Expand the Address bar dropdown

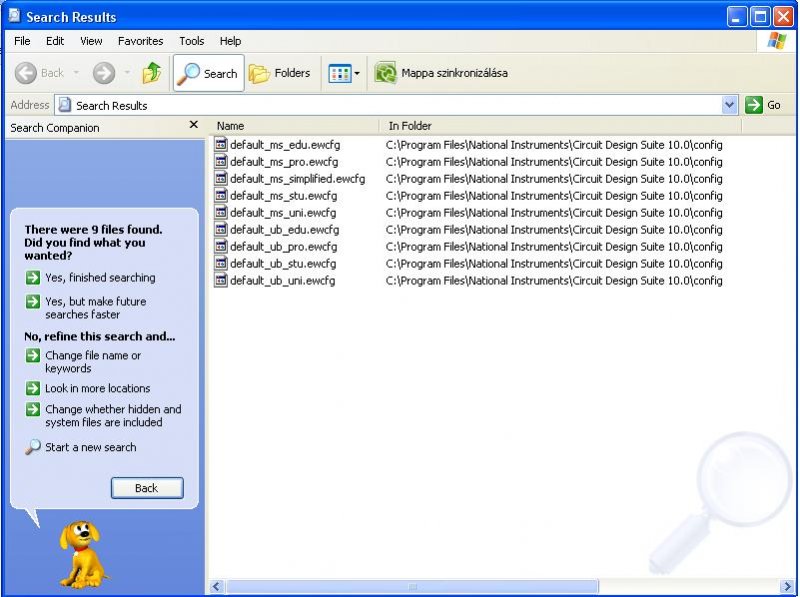click(730, 105)
